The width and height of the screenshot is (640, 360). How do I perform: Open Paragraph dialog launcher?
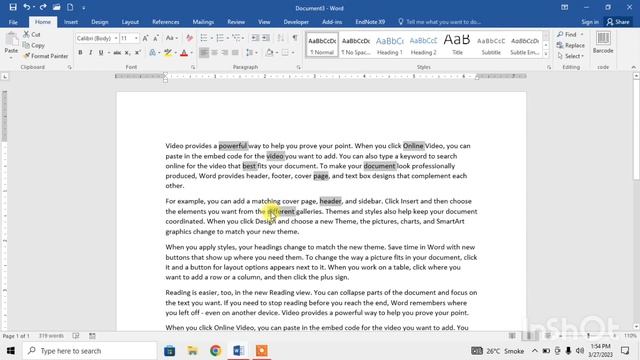click(x=299, y=67)
